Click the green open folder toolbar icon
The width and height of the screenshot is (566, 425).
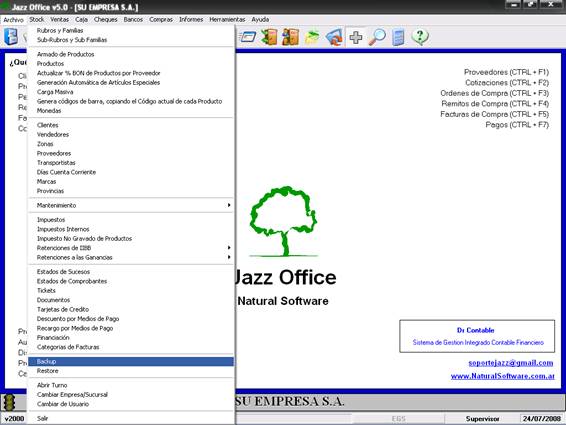click(312, 37)
